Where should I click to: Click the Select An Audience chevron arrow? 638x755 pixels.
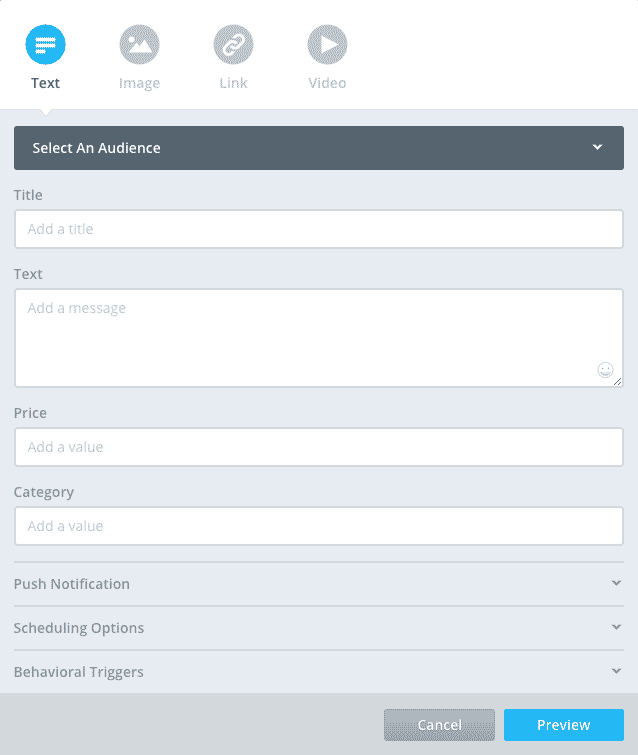click(597, 148)
